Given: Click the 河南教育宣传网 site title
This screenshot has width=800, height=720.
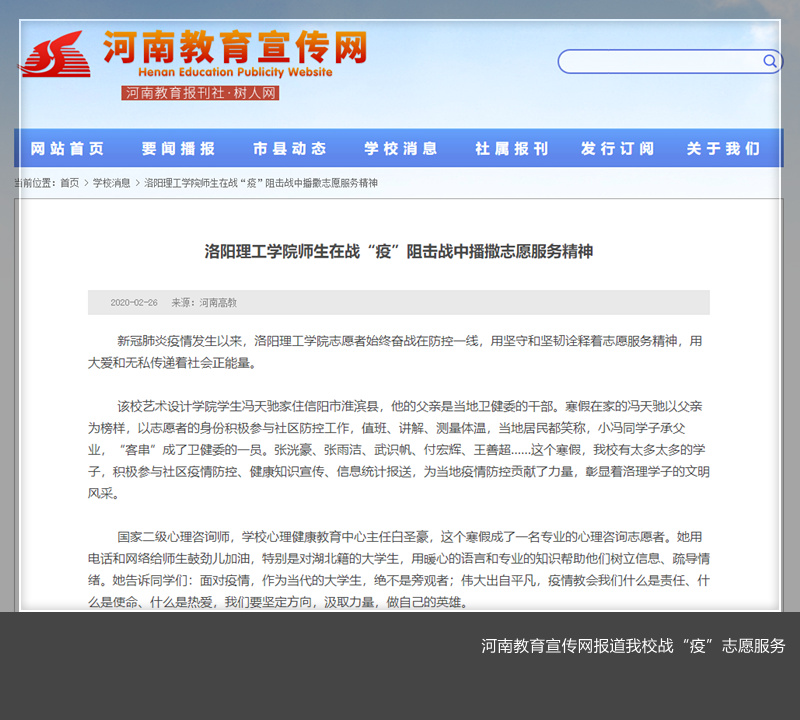Looking at the screenshot, I should [235, 46].
